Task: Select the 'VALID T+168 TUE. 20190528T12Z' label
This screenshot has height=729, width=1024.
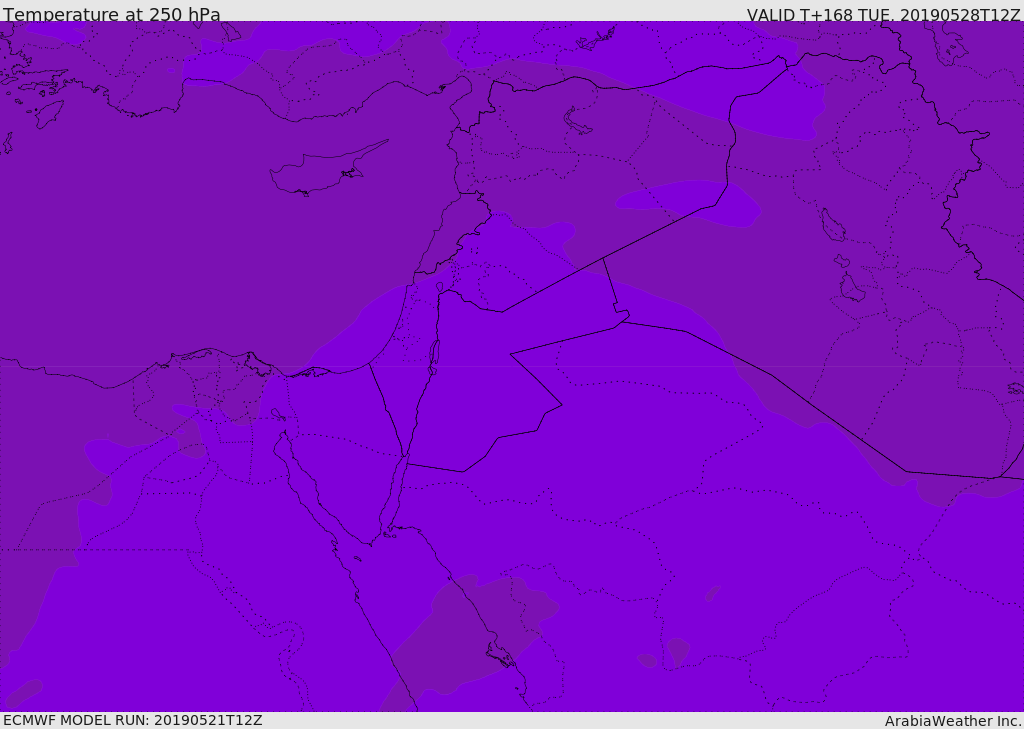Action: pos(883,15)
